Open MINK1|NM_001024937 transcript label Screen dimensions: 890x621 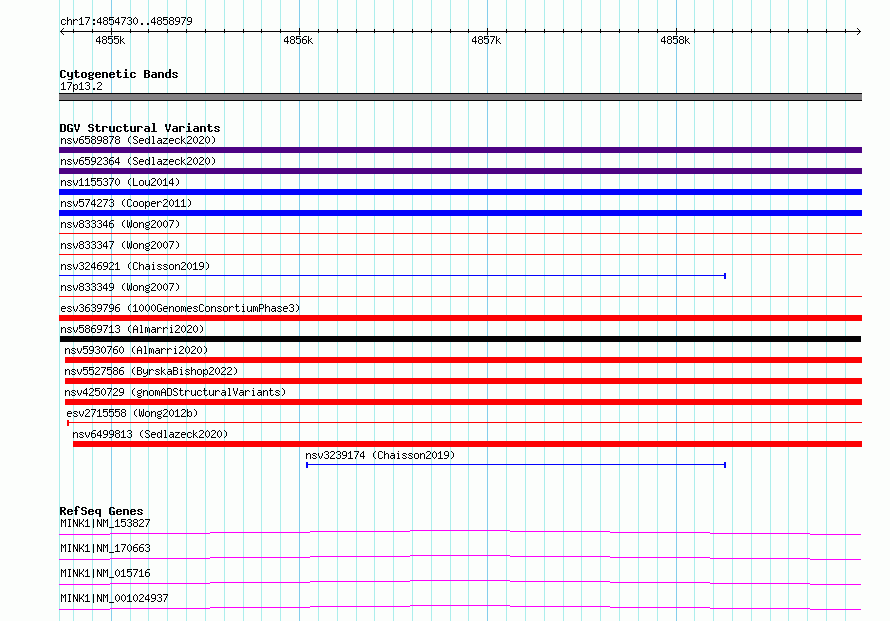coord(114,598)
